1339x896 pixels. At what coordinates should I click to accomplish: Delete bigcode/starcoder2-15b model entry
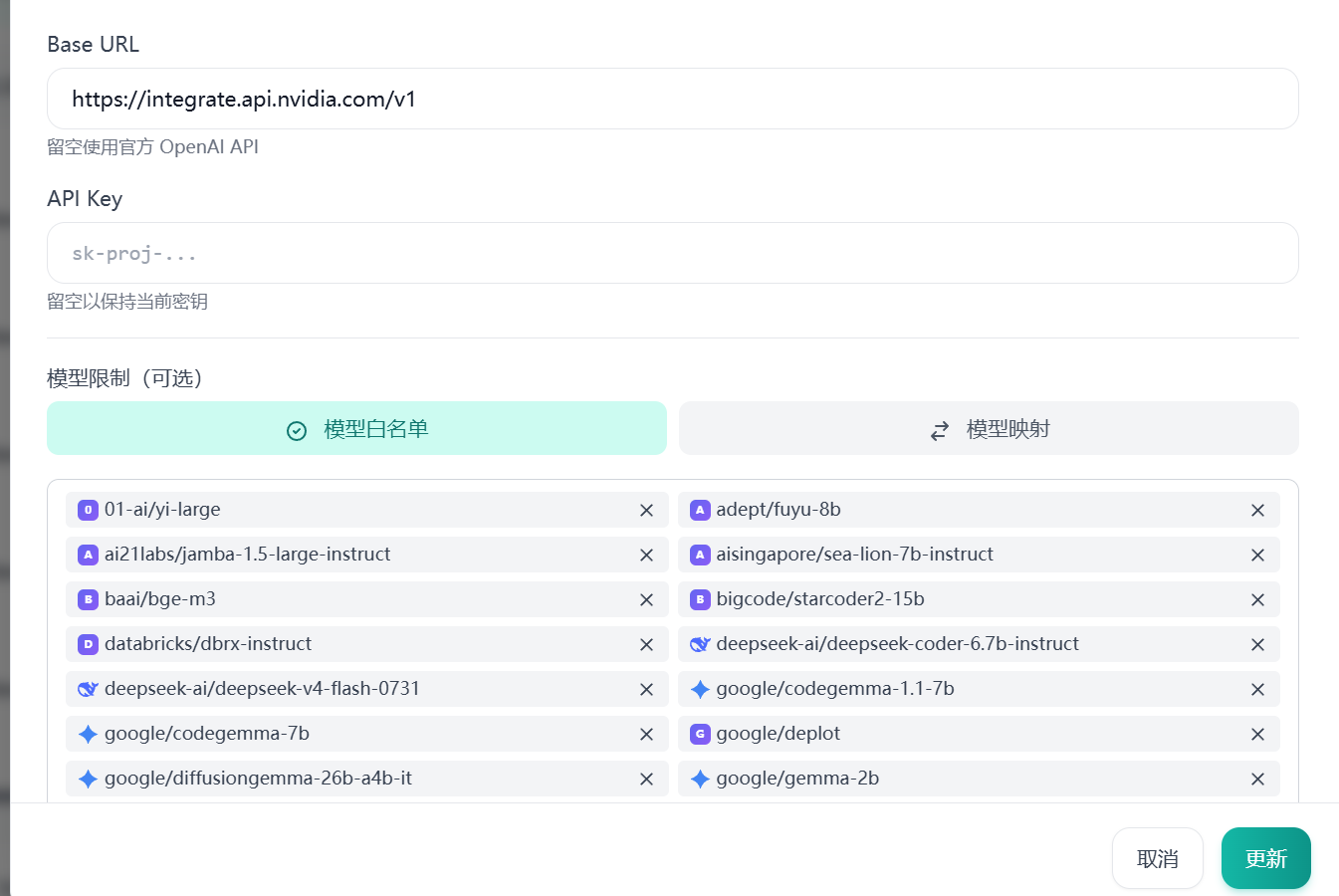click(x=1257, y=599)
